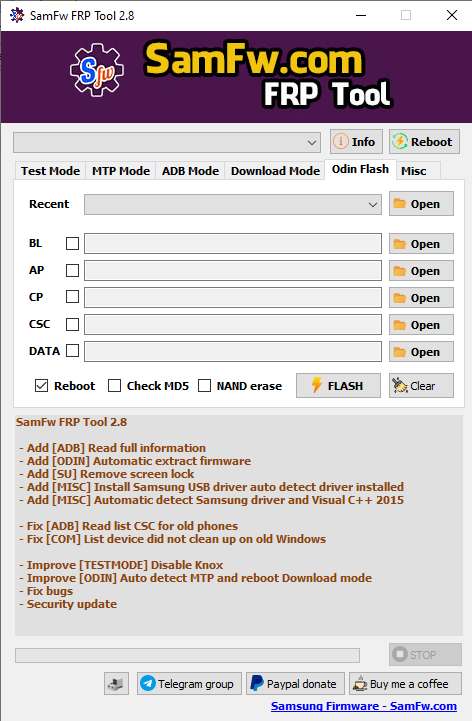Open file browser for Recent row
Image resolution: width=472 pixels, height=721 pixels.
pos(421,204)
